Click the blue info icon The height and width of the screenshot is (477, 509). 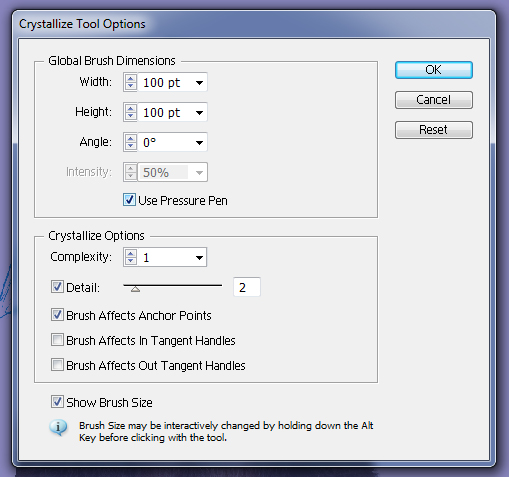pos(59,427)
